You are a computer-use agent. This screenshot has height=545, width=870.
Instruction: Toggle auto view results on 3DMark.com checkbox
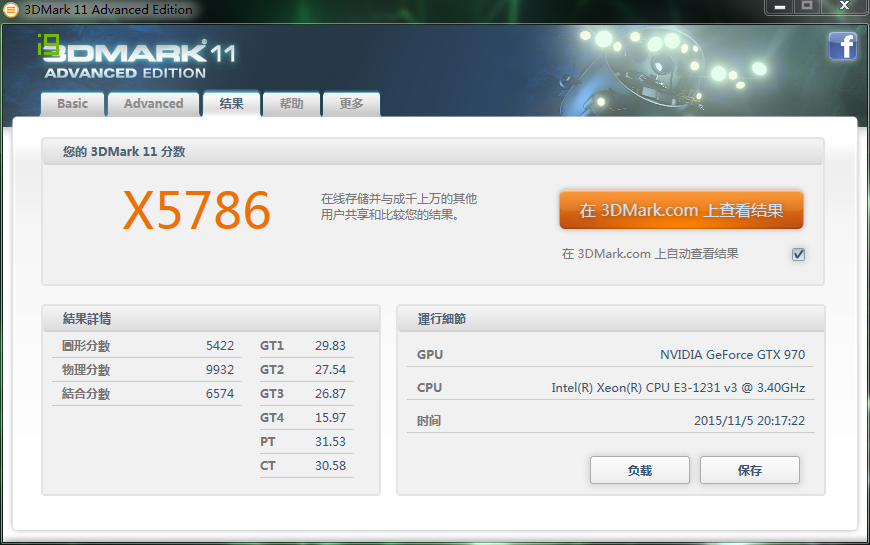(798, 254)
